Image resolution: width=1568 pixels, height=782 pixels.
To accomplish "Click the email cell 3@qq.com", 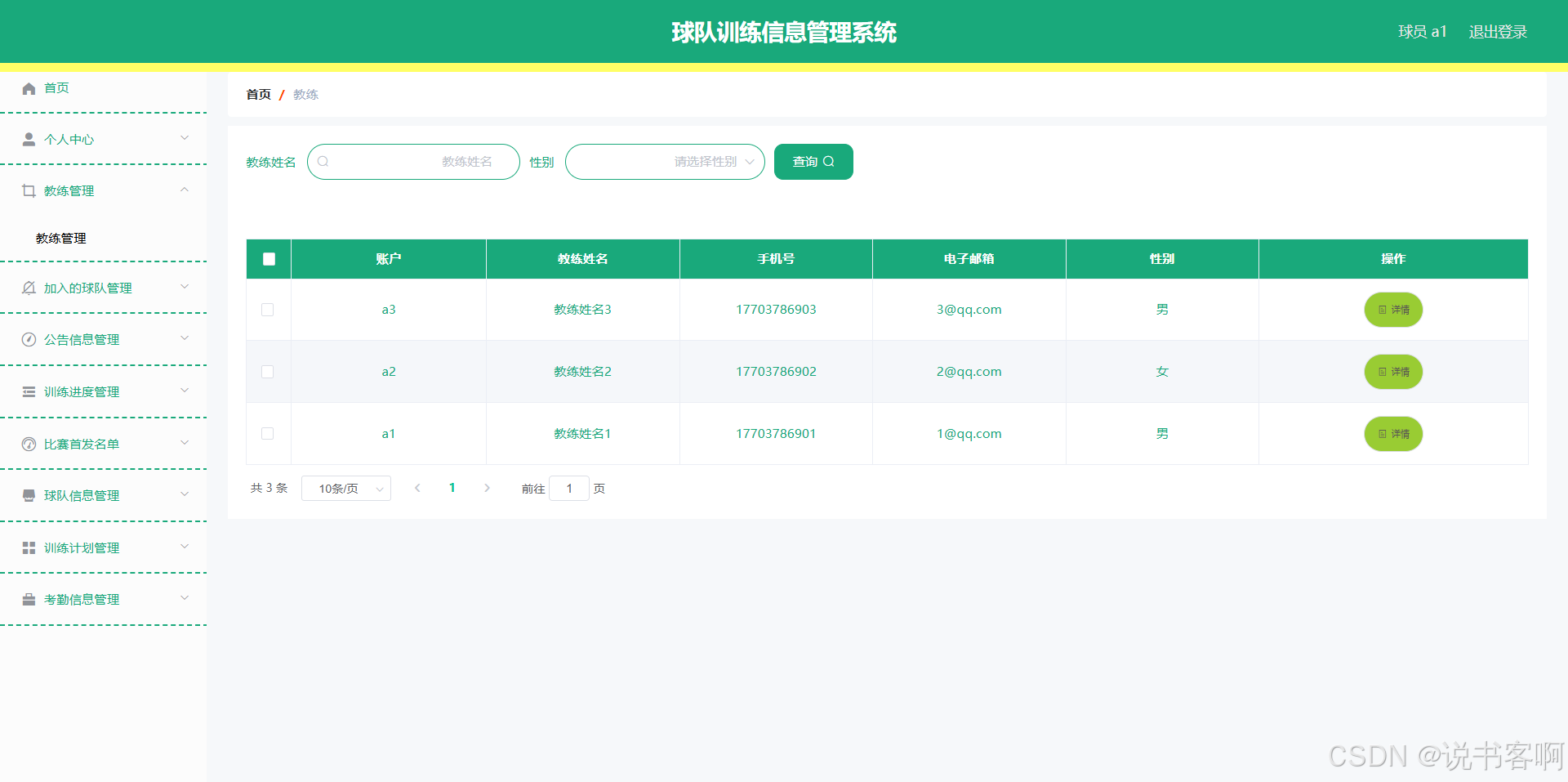I will [x=969, y=310].
